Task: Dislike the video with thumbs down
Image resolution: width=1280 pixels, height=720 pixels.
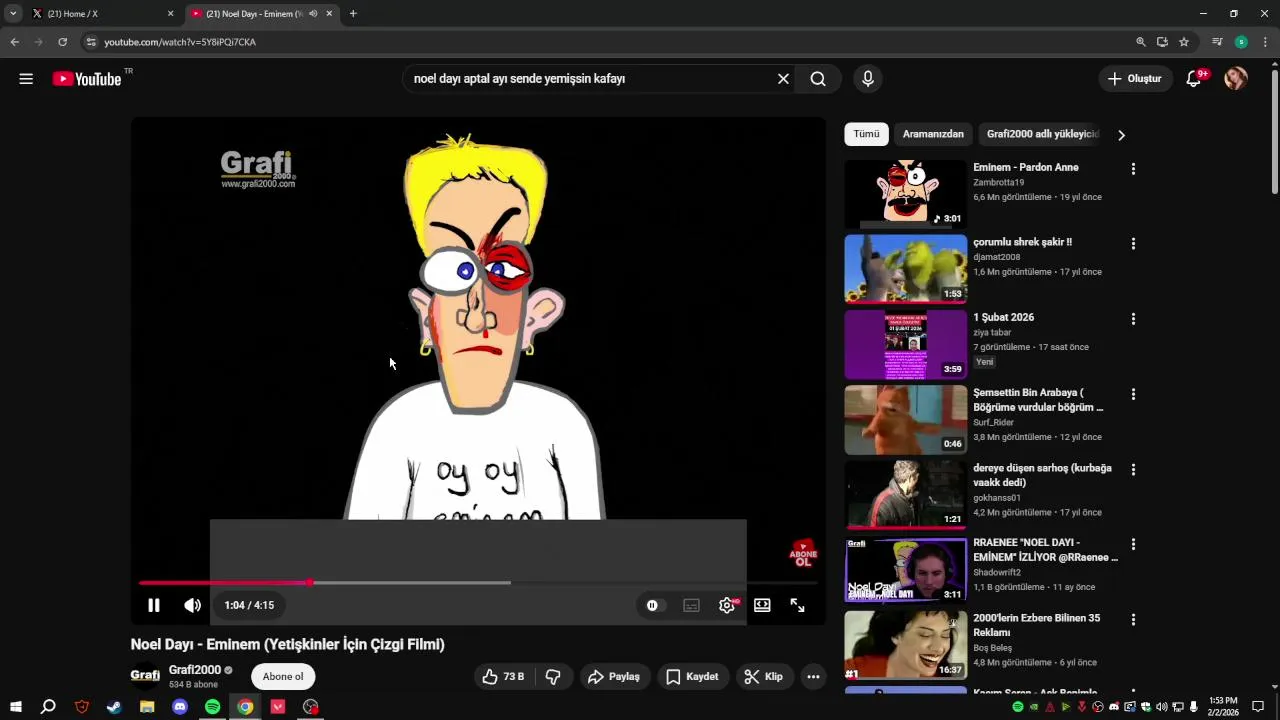Action: point(552,677)
